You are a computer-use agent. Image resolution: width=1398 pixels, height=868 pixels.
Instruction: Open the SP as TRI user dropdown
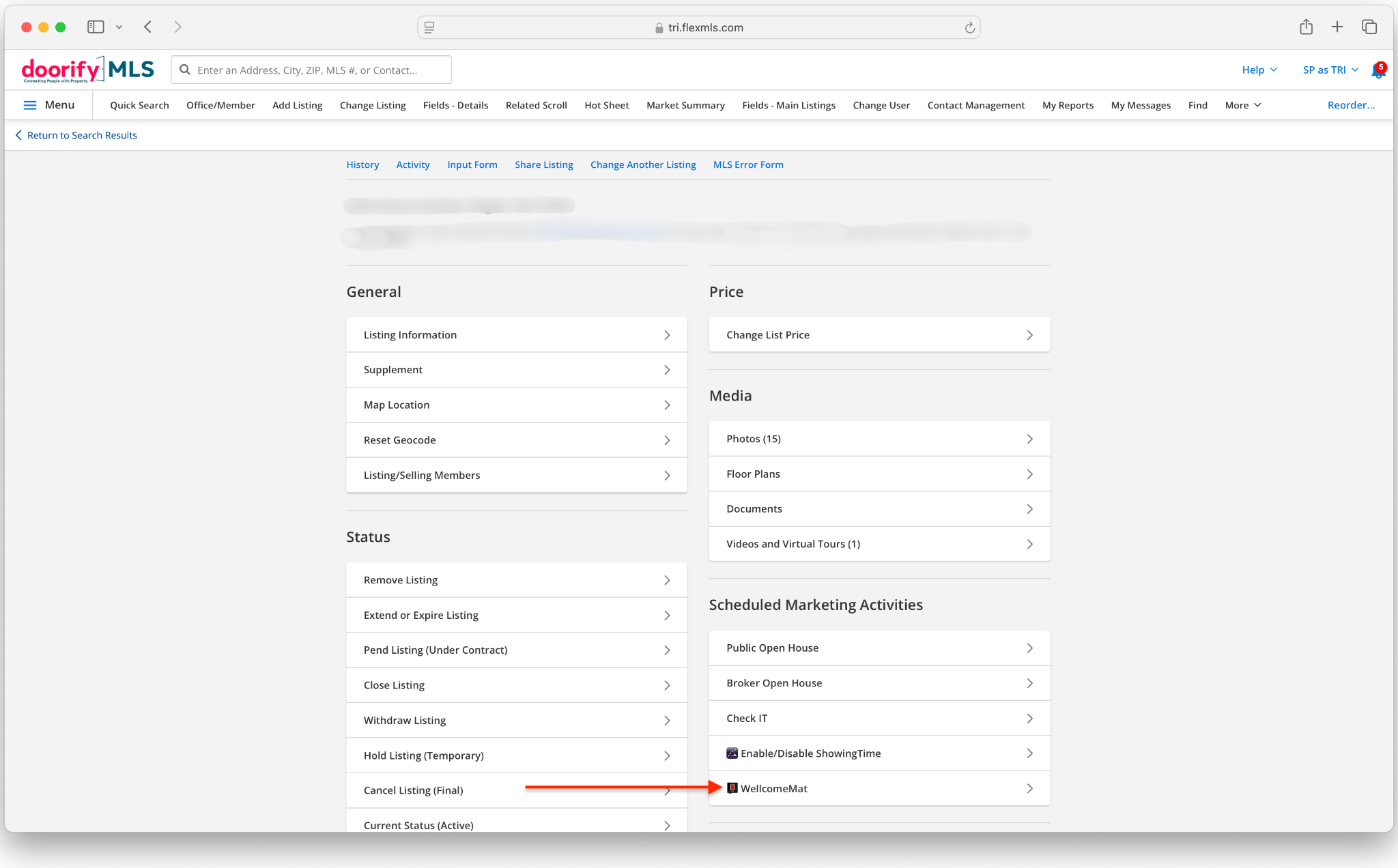1330,70
